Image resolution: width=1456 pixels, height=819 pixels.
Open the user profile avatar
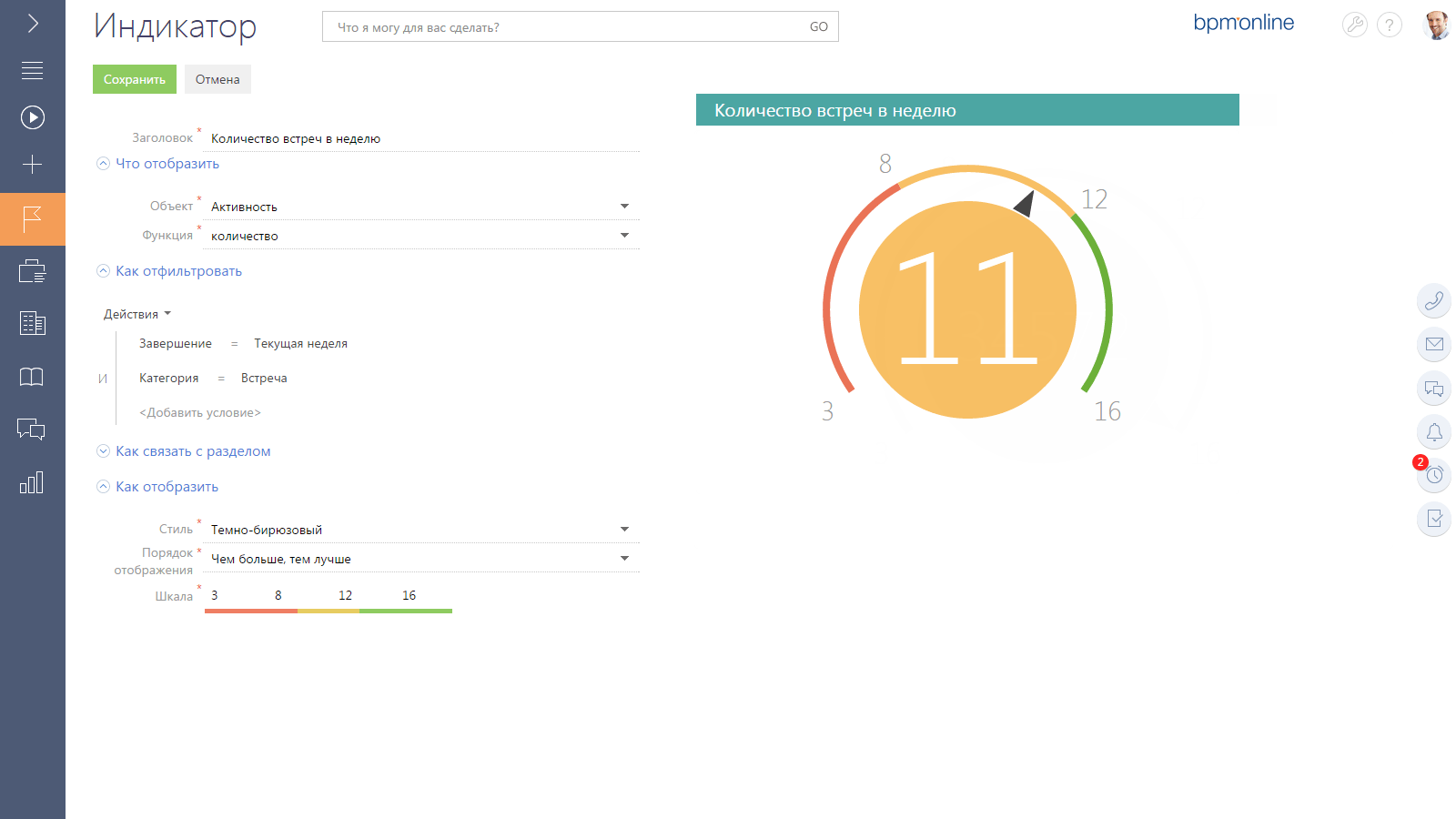coord(1437,25)
